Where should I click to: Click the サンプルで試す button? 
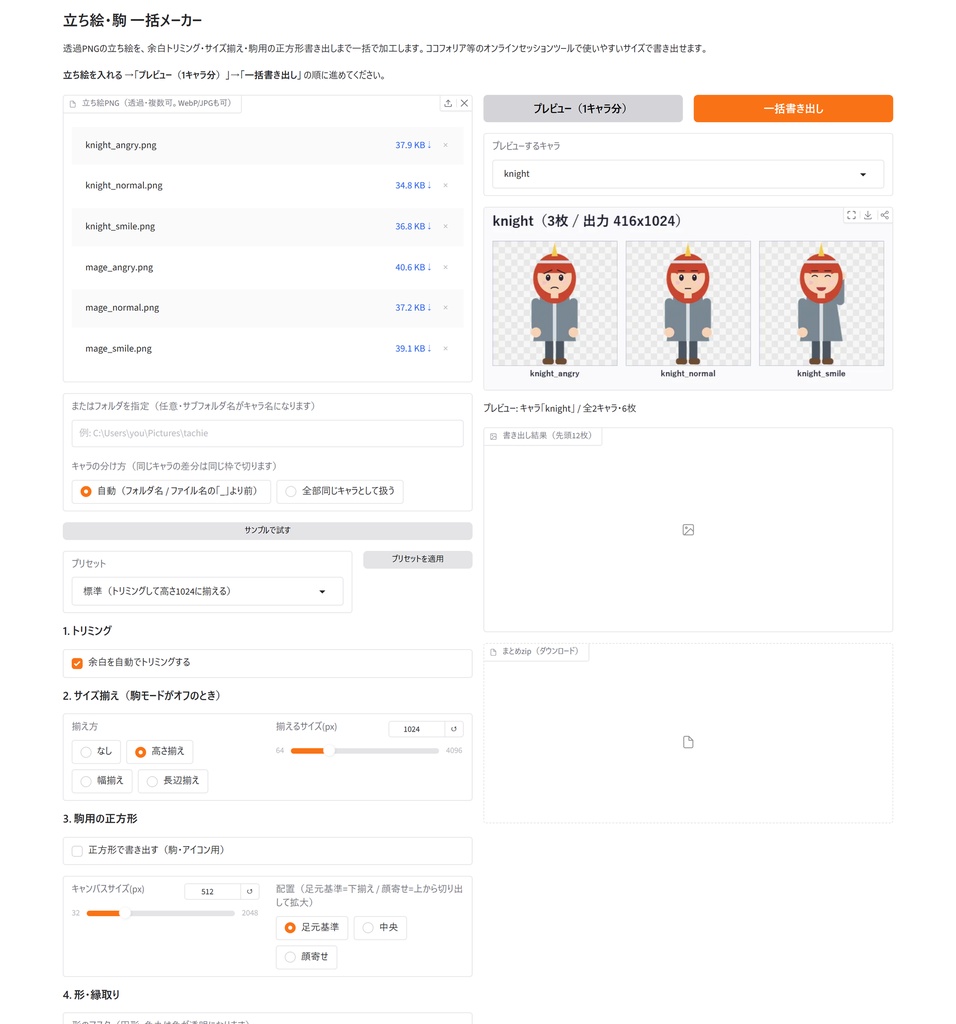267,530
